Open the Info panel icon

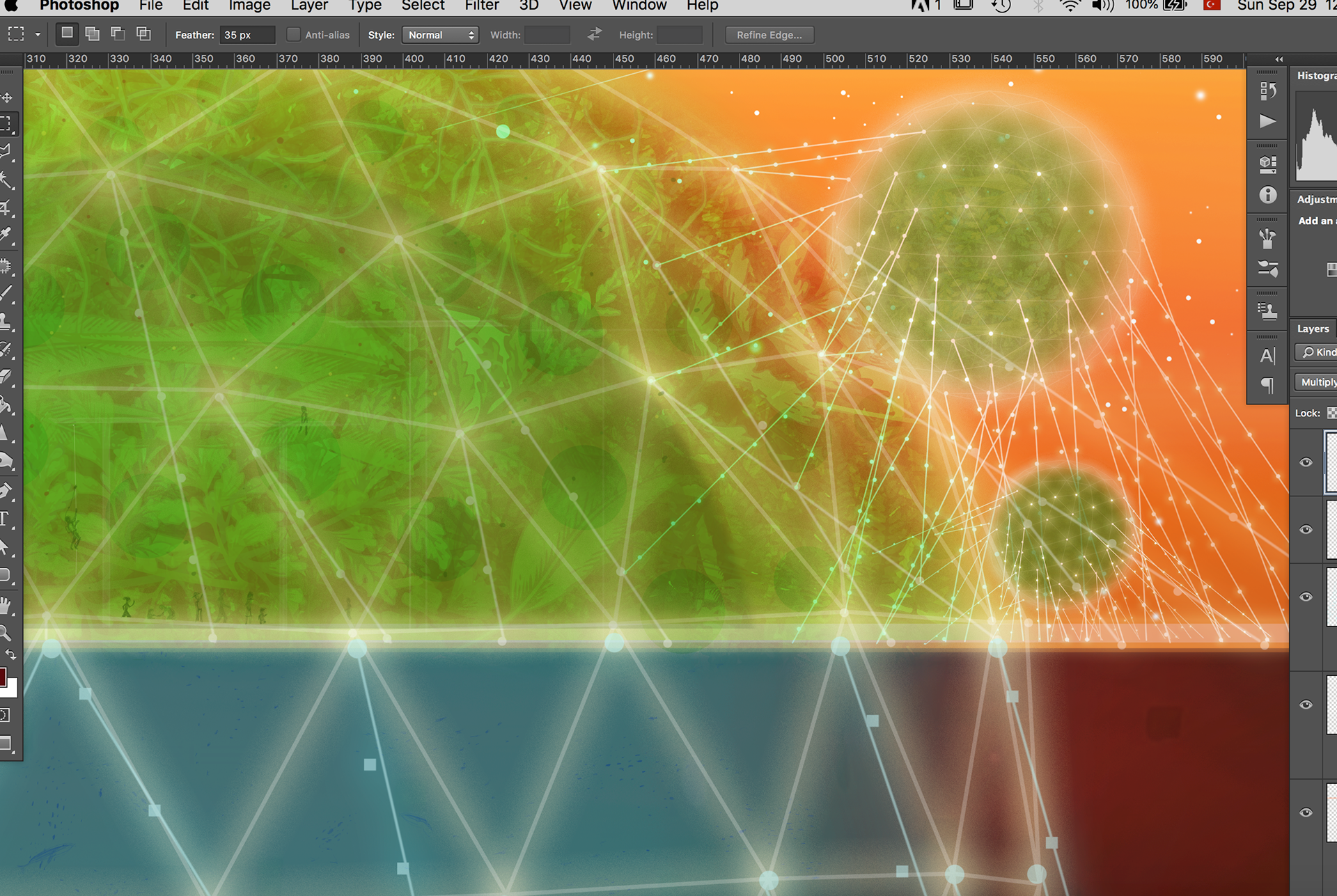tap(1267, 196)
